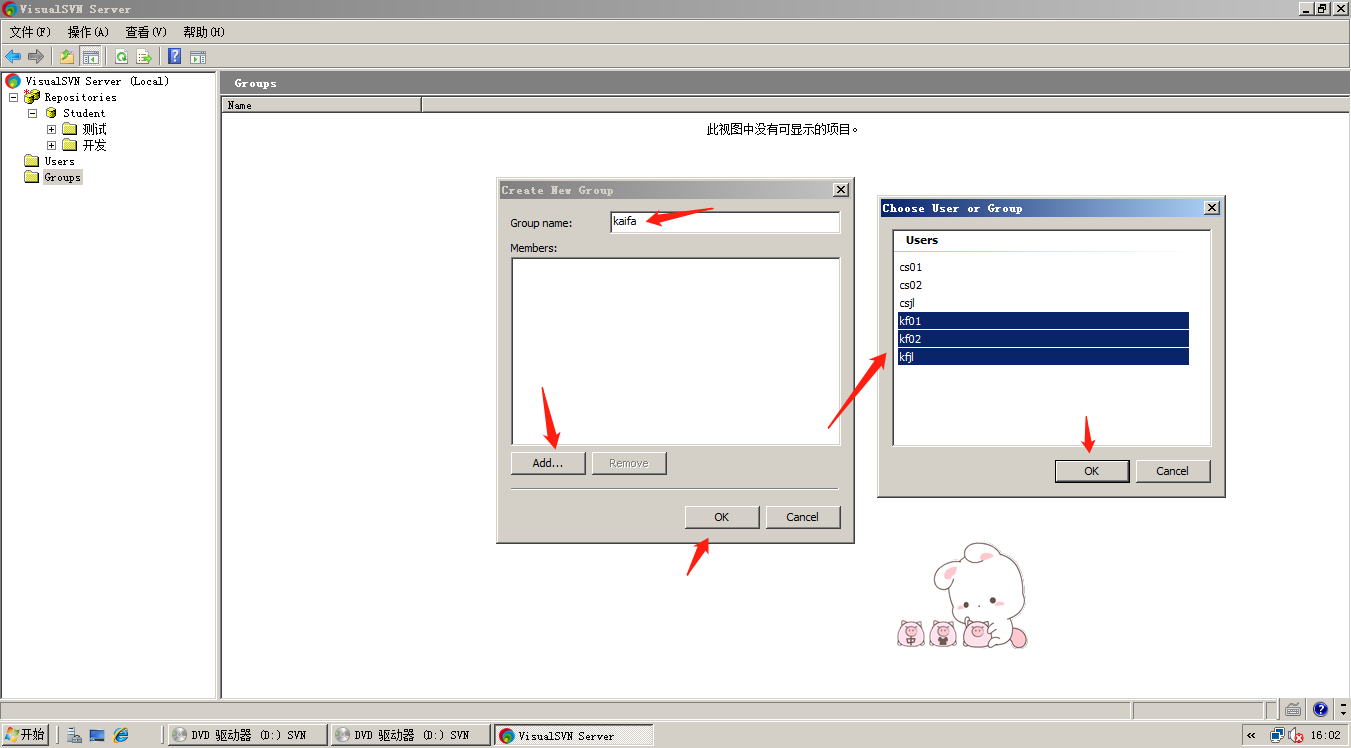
Task: Select user cs02 in the list
Action: tap(1043, 285)
